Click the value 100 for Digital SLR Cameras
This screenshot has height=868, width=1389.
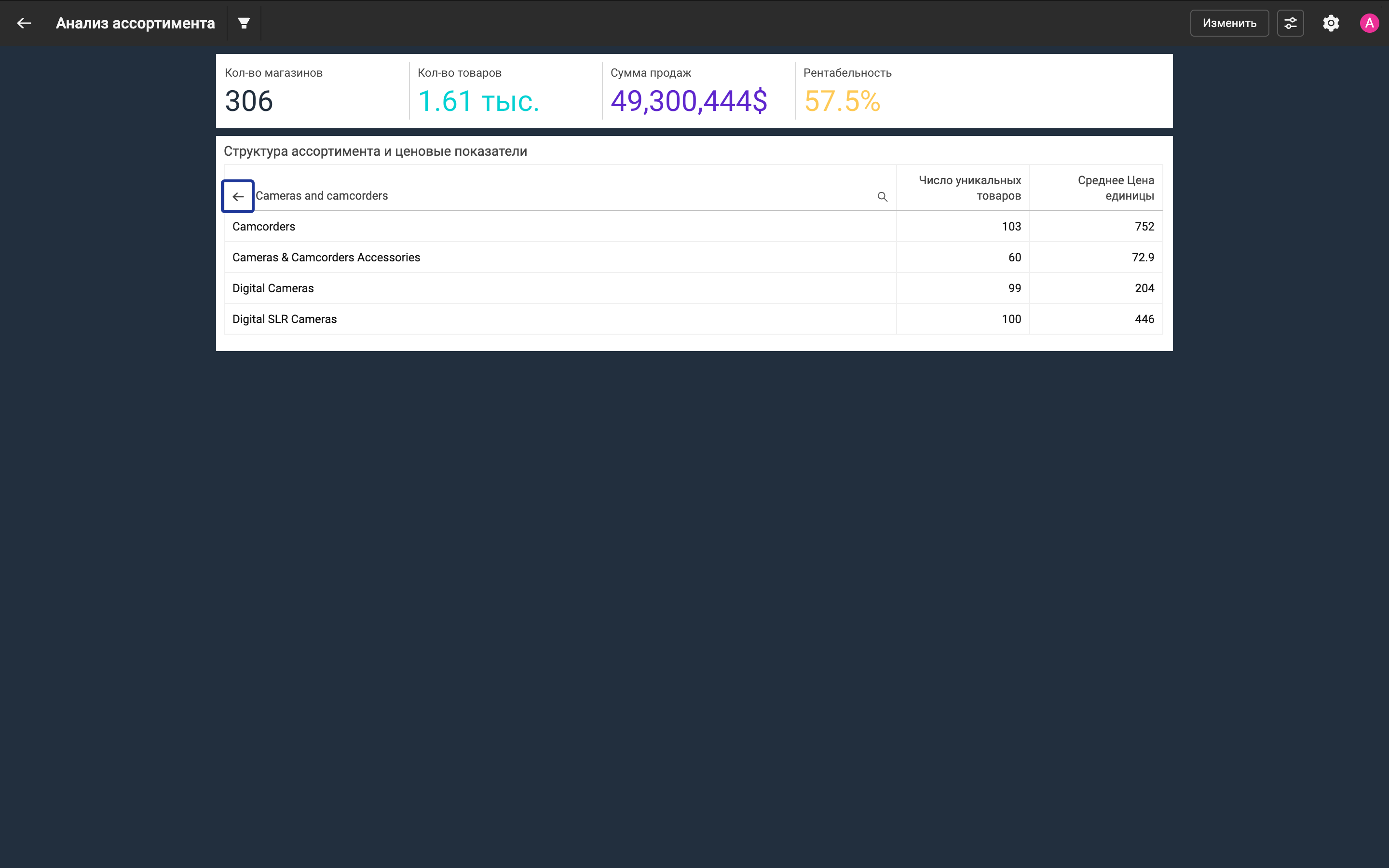point(1011,319)
